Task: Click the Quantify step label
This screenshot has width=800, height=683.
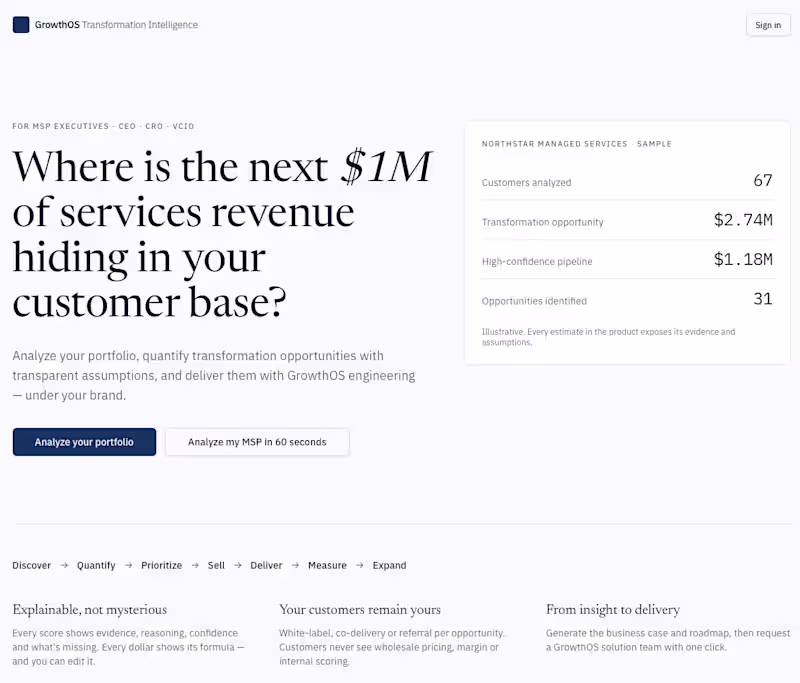Action: coord(96,565)
